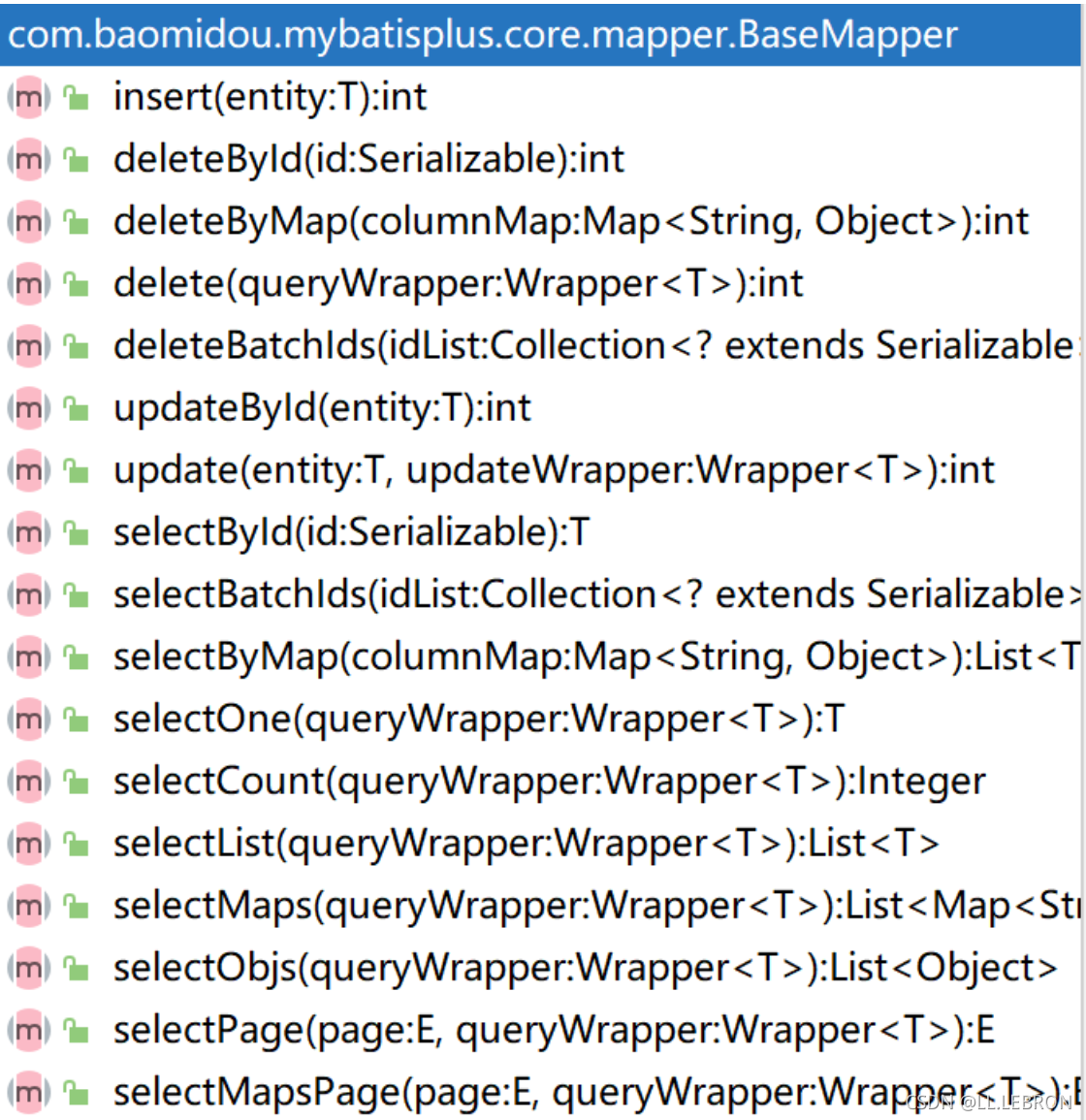Select update(entity:T, updateWrapper:Wrapper<T>):int

click(x=554, y=470)
